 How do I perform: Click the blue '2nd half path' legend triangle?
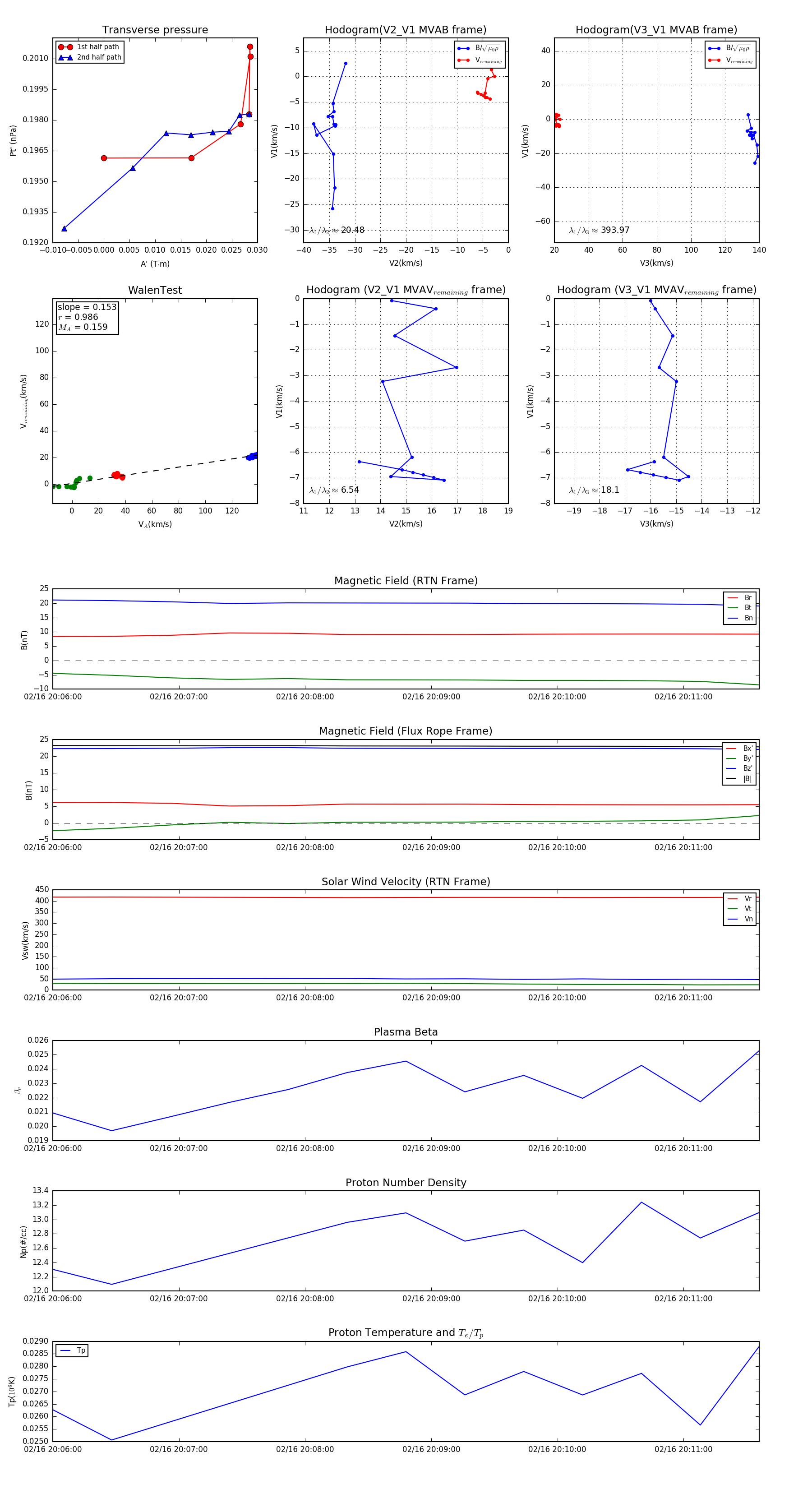tap(65, 57)
